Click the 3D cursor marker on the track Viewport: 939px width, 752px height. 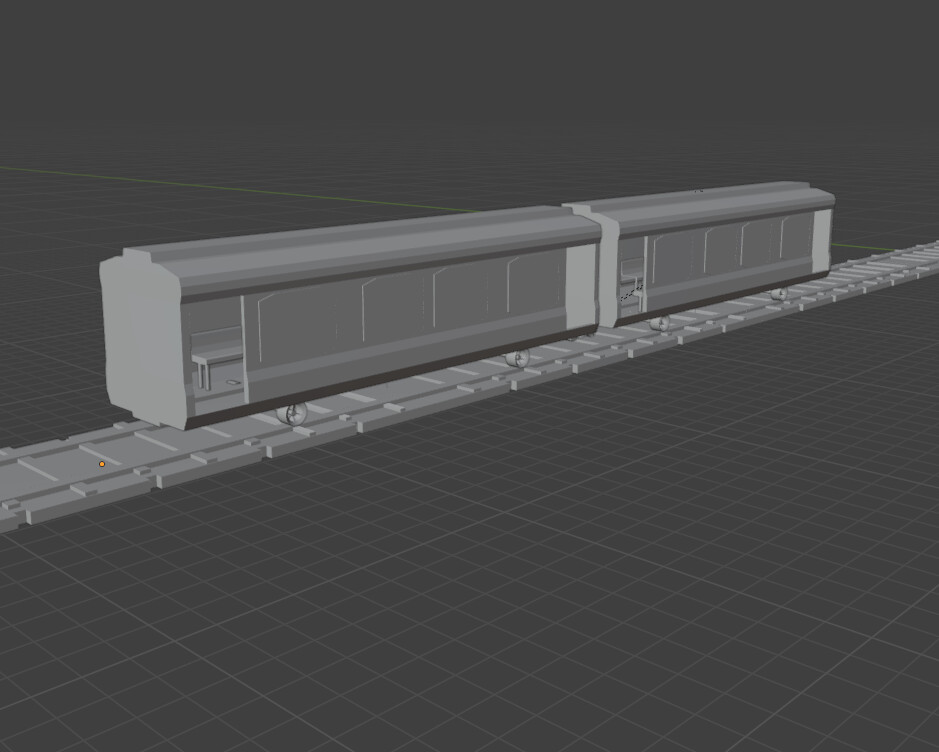click(102, 463)
